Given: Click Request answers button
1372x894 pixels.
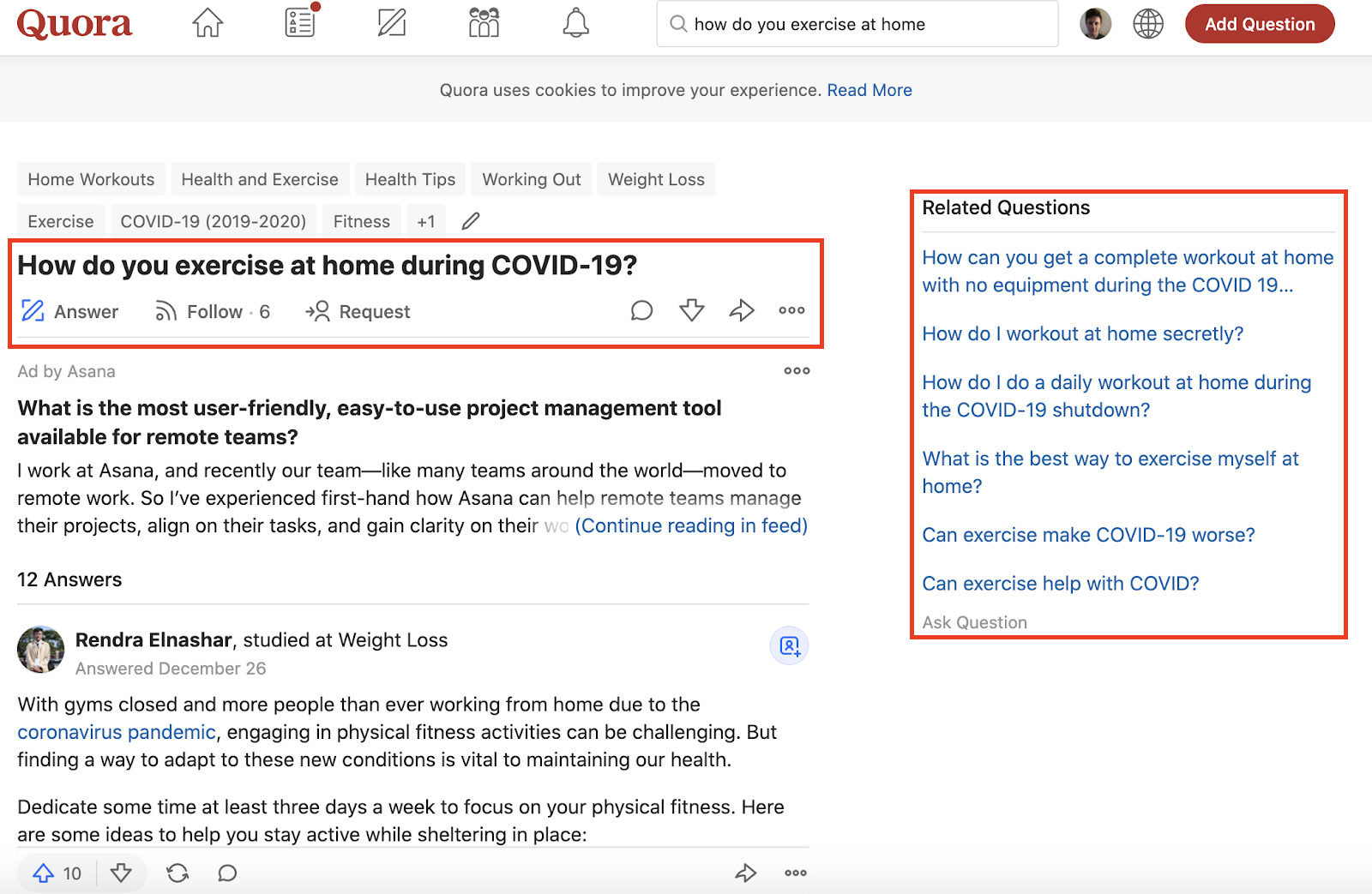Looking at the screenshot, I should pos(358,311).
